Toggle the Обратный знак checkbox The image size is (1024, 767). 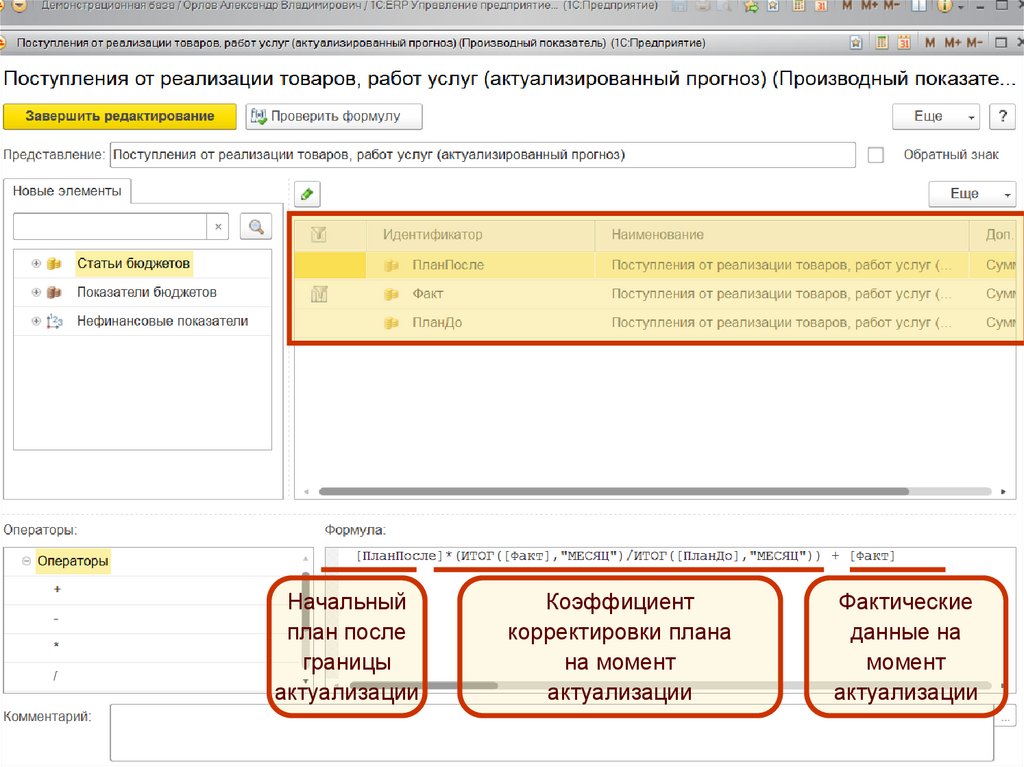click(876, 155)
